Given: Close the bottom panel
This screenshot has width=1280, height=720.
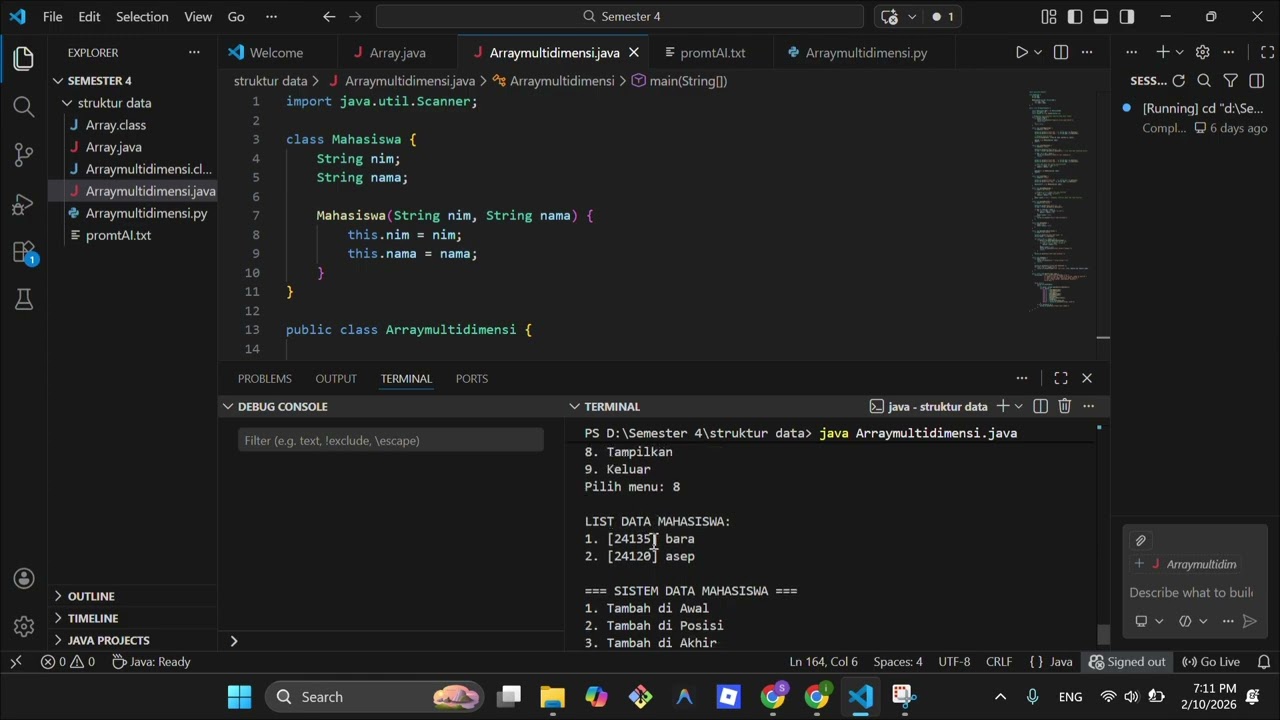Looking at the screenshot, I should tap(1087, 378).
